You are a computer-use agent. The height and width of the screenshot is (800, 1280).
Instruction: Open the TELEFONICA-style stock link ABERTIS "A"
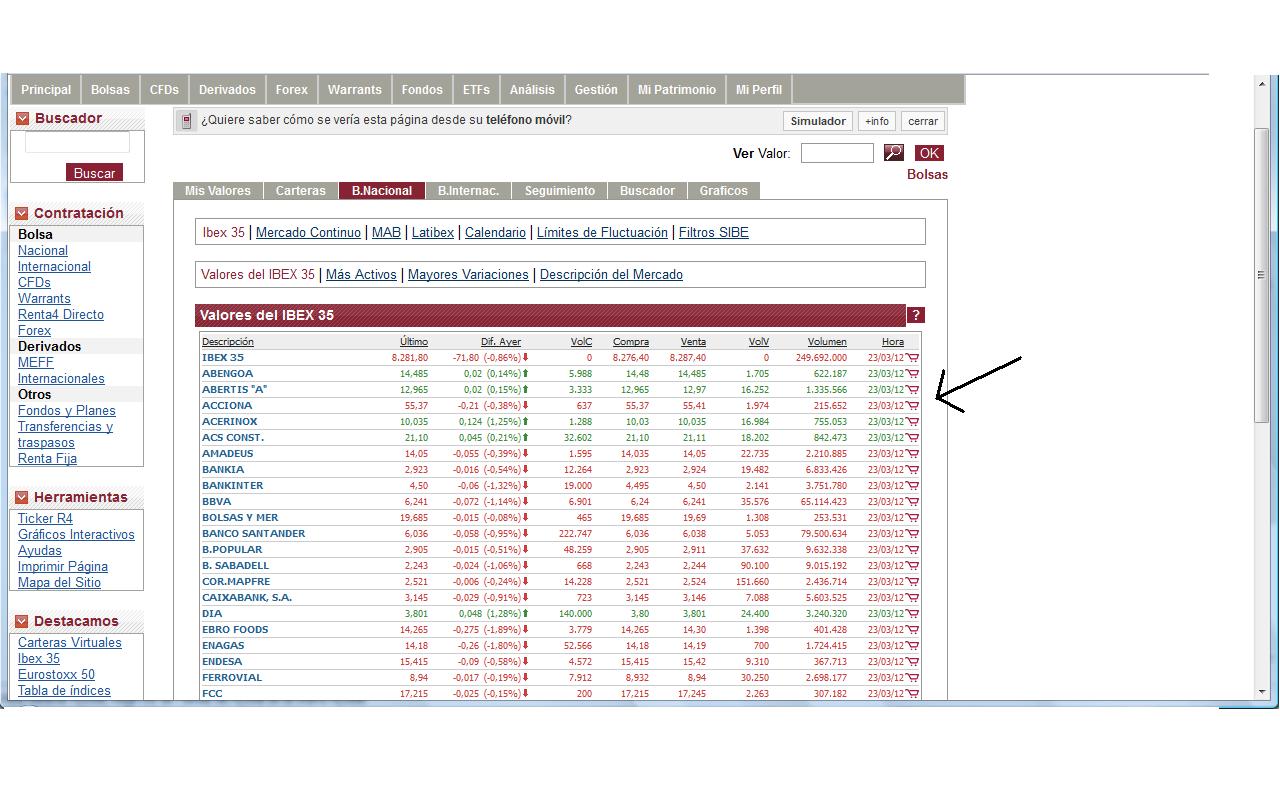pyautogui.click(x=235, y=390)
